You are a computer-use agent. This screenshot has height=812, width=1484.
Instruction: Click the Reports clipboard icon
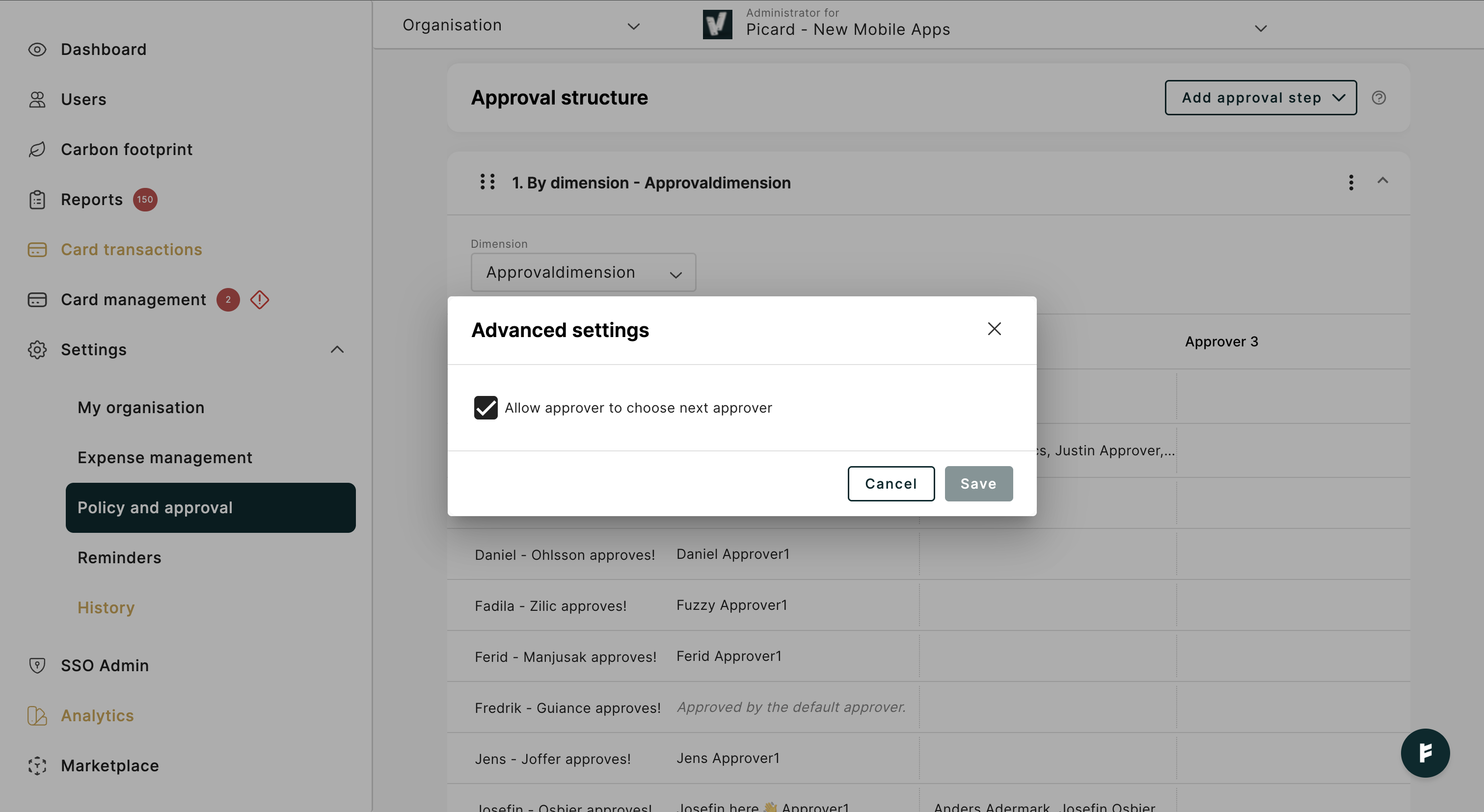coord(37,200)
